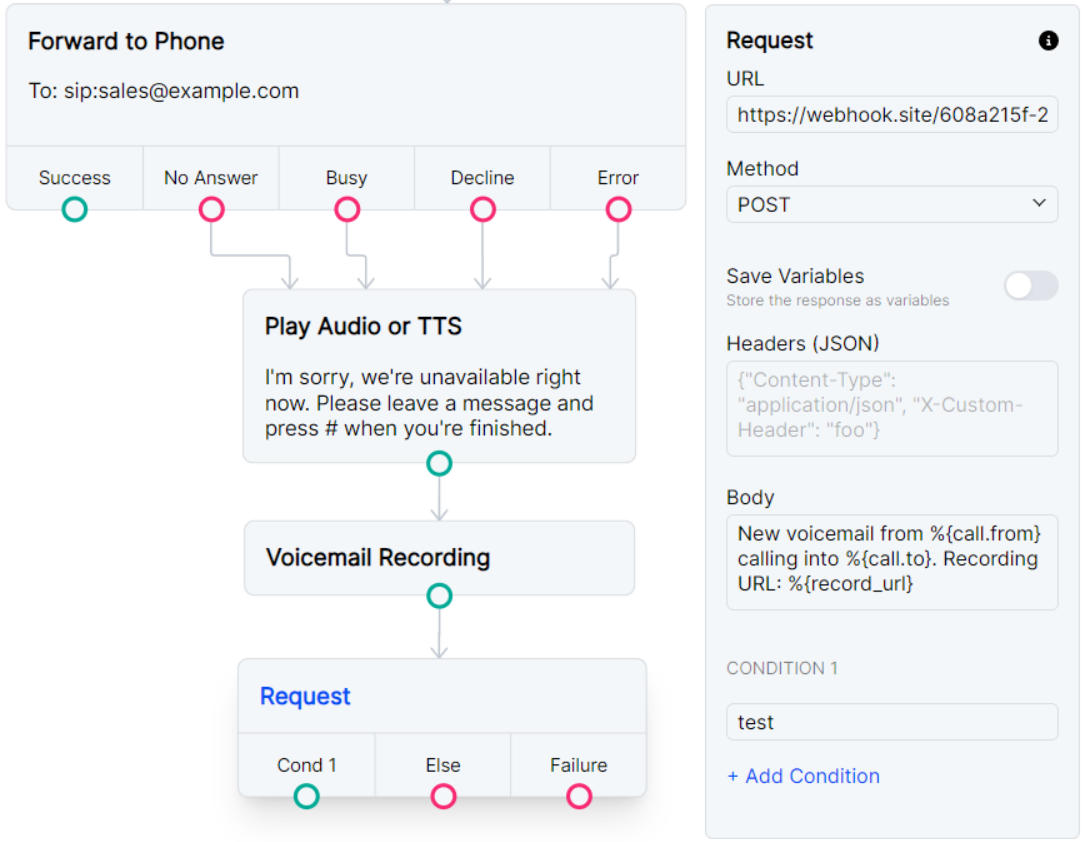Select the No Answer output port
This screenshot has height=842, width=1082.
[211, 209]
